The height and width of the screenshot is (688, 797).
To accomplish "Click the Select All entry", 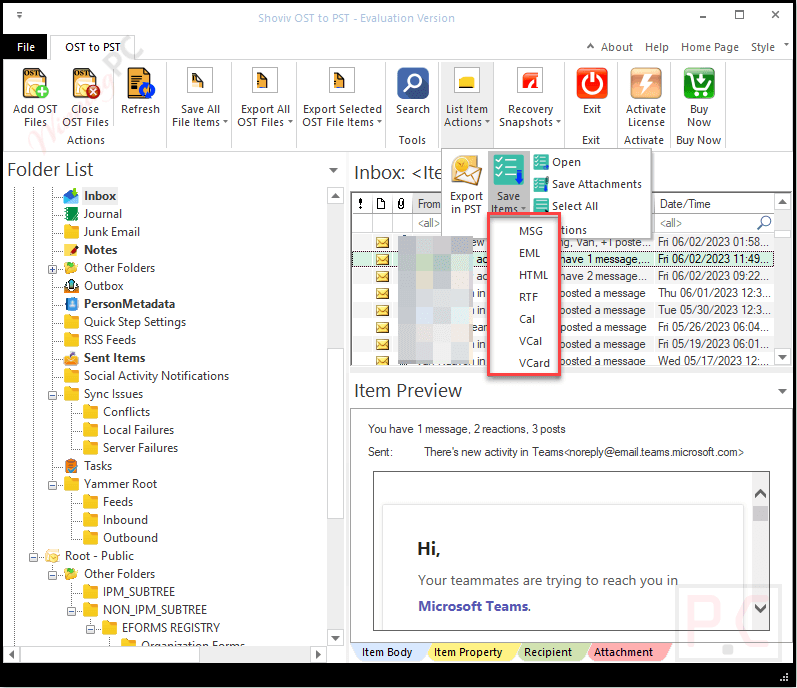I will (x=566, y=206).
